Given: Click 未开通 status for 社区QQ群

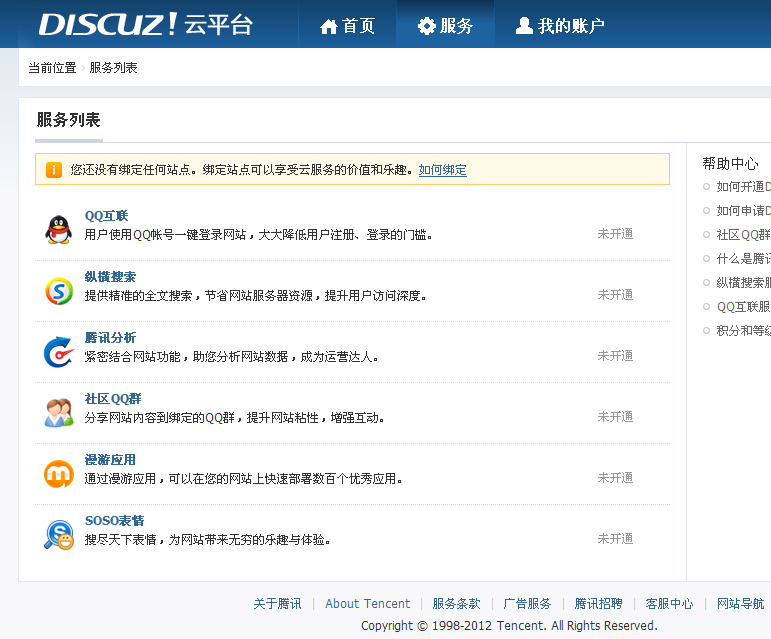Looking at the screenshot, I should point(615,417).
